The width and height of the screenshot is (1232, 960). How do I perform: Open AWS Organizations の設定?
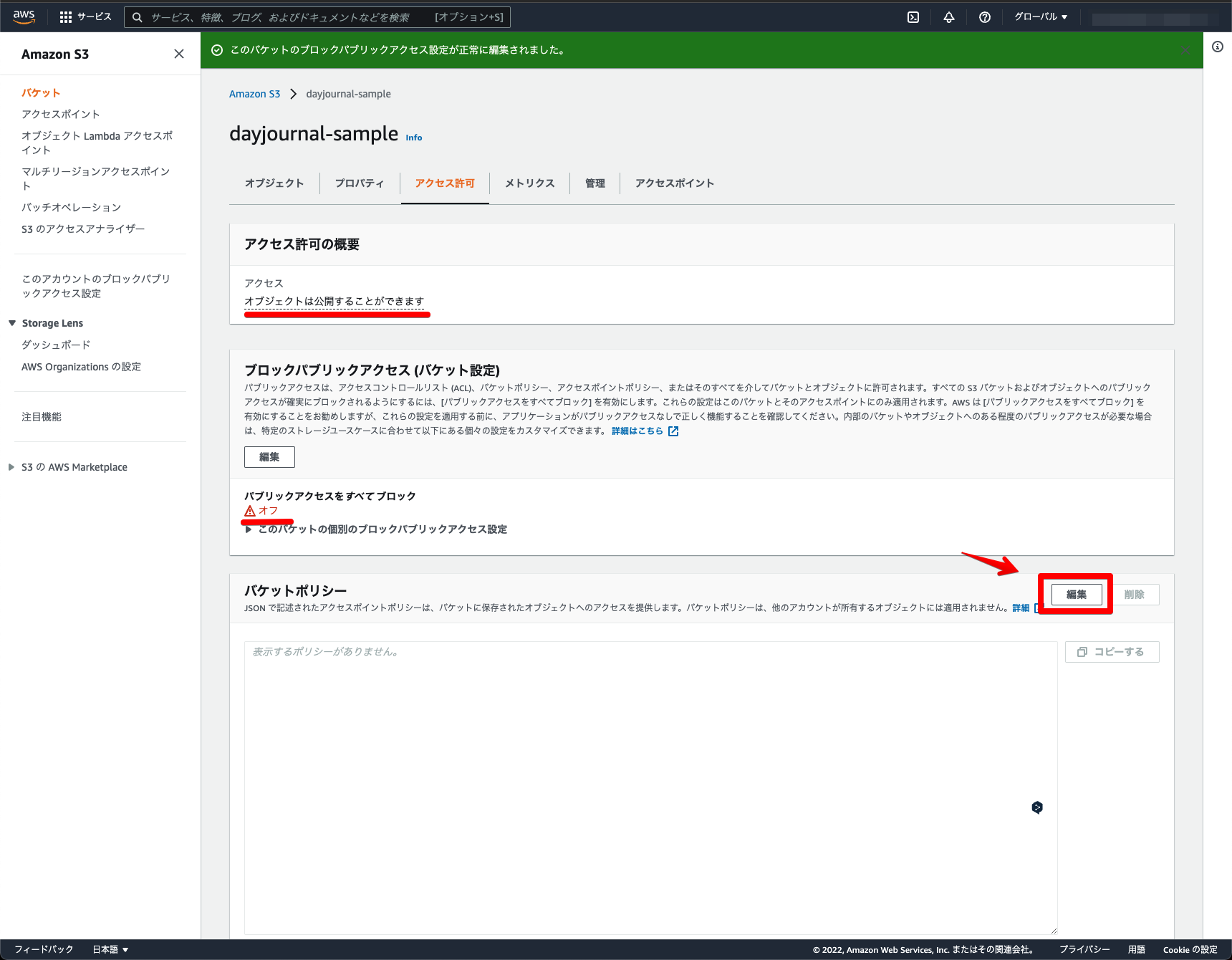point(81,367)
